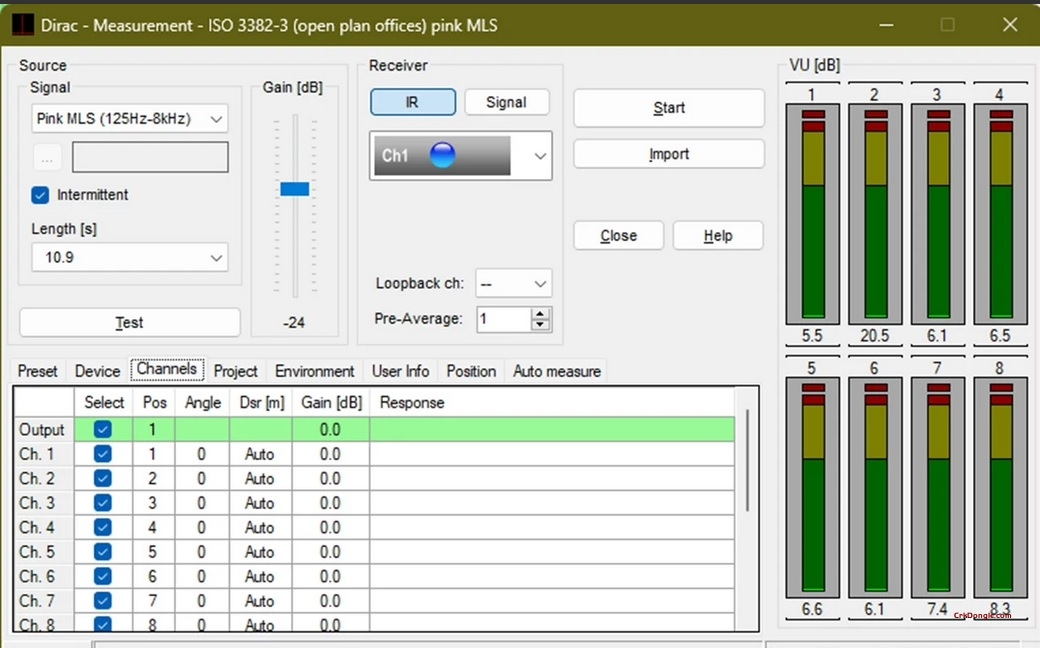The image size is (1040, 648).
Task: Open the Preset tab
Action: click(36, 371)
